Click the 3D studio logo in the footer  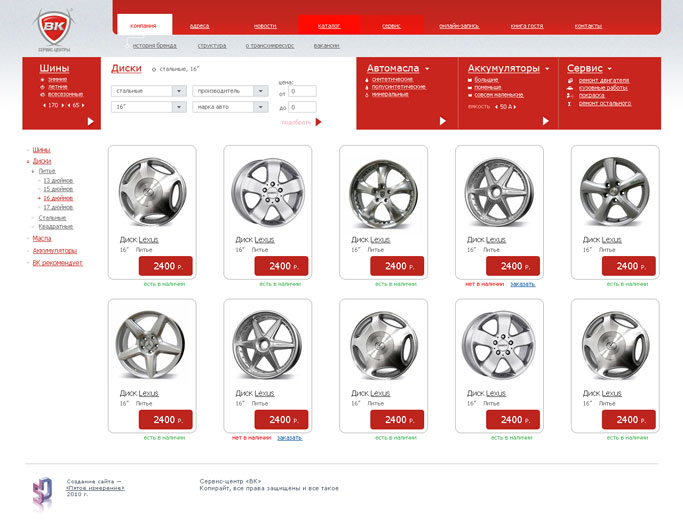[x=43, y=494]
